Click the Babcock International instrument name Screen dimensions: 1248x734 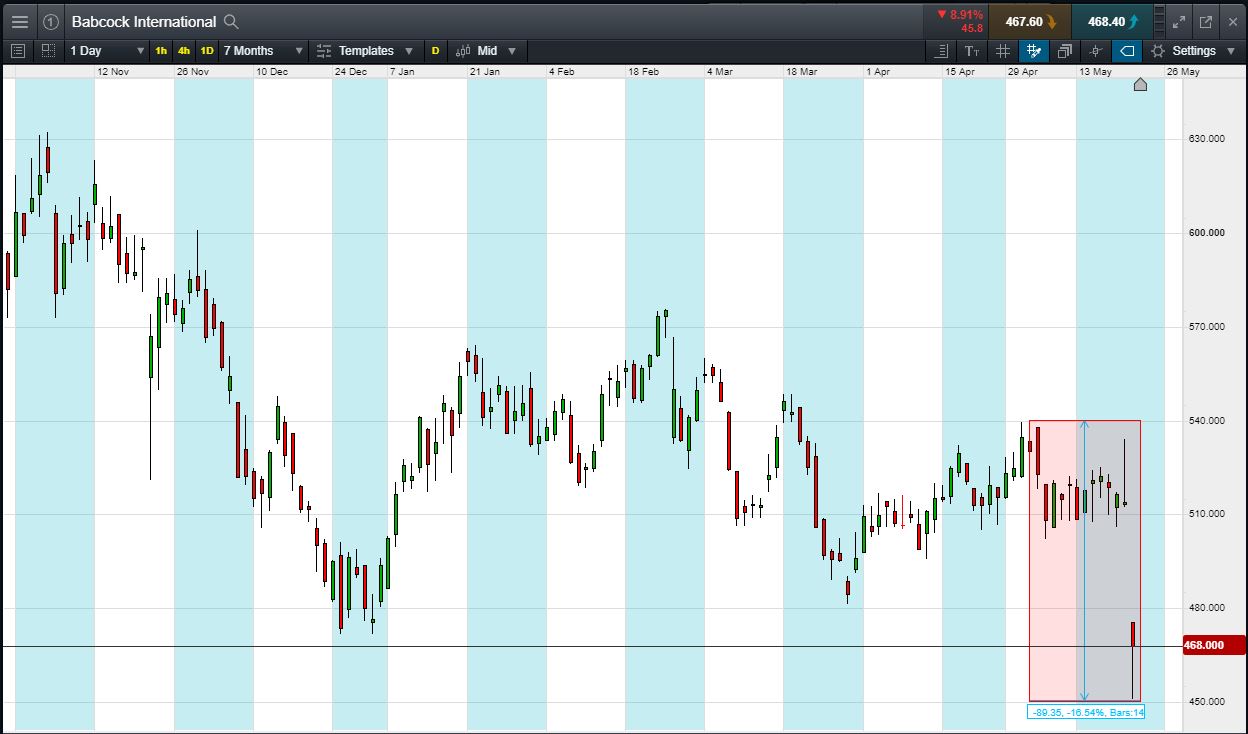pos(144,21)
